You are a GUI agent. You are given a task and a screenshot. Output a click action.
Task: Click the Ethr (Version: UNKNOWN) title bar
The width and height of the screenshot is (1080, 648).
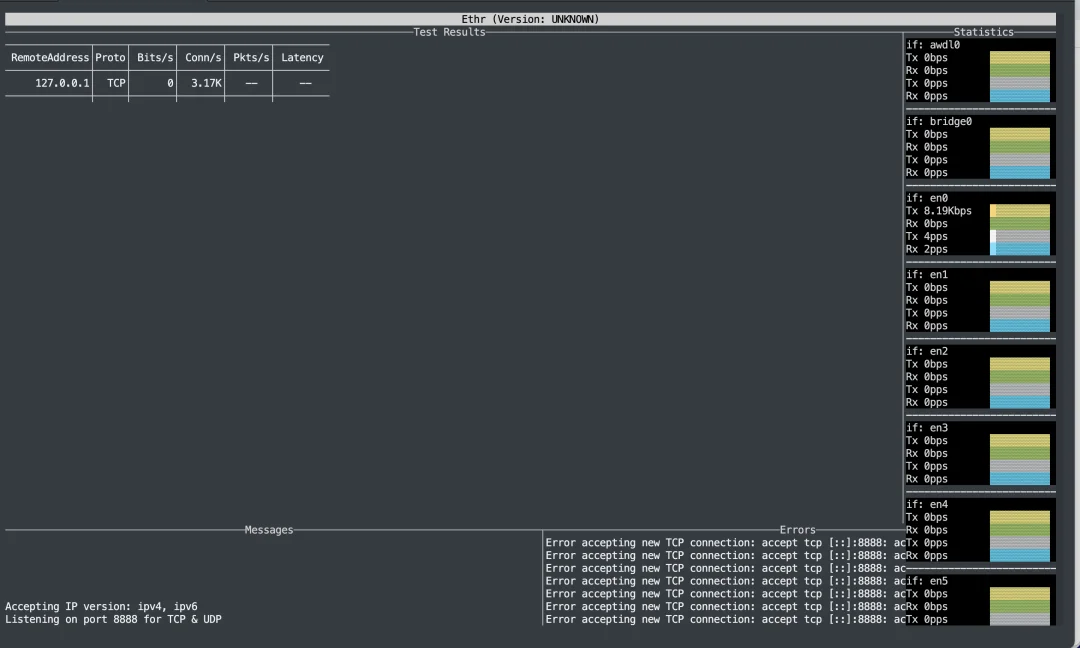click(x=530, y=19)
